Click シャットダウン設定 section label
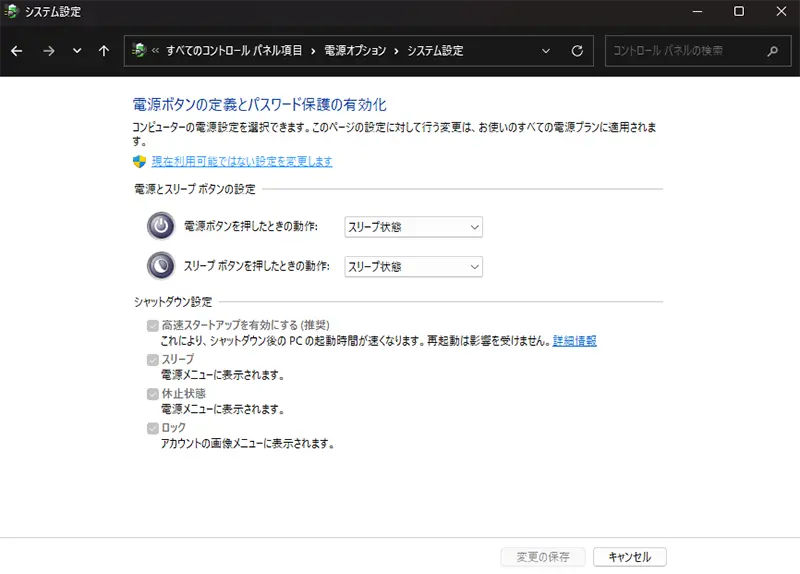 coord(172,302)
